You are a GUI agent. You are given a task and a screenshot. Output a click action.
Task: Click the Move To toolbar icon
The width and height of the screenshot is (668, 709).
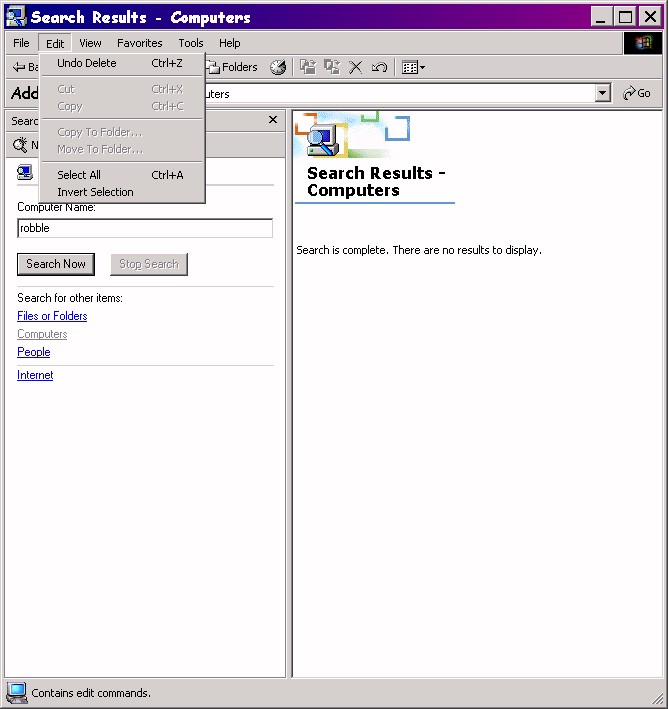(308, 67)
